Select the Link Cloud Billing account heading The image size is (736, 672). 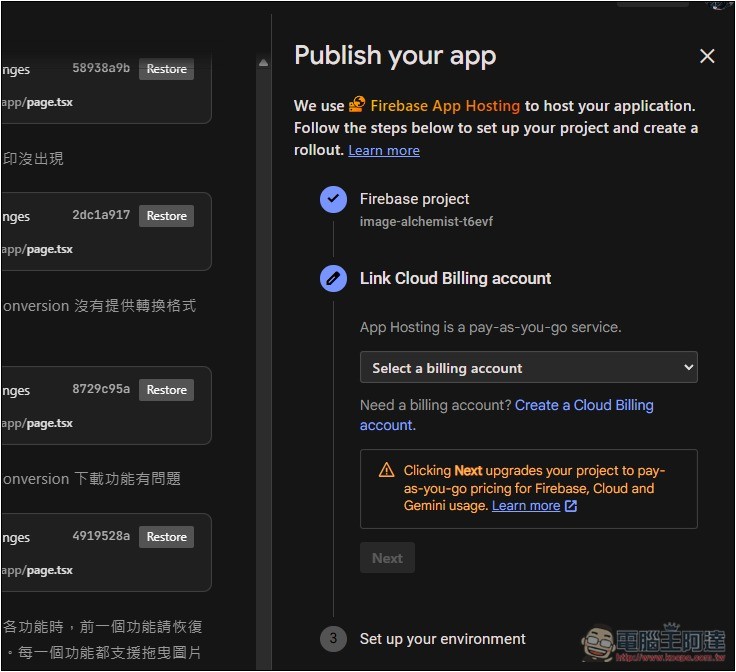455,278
